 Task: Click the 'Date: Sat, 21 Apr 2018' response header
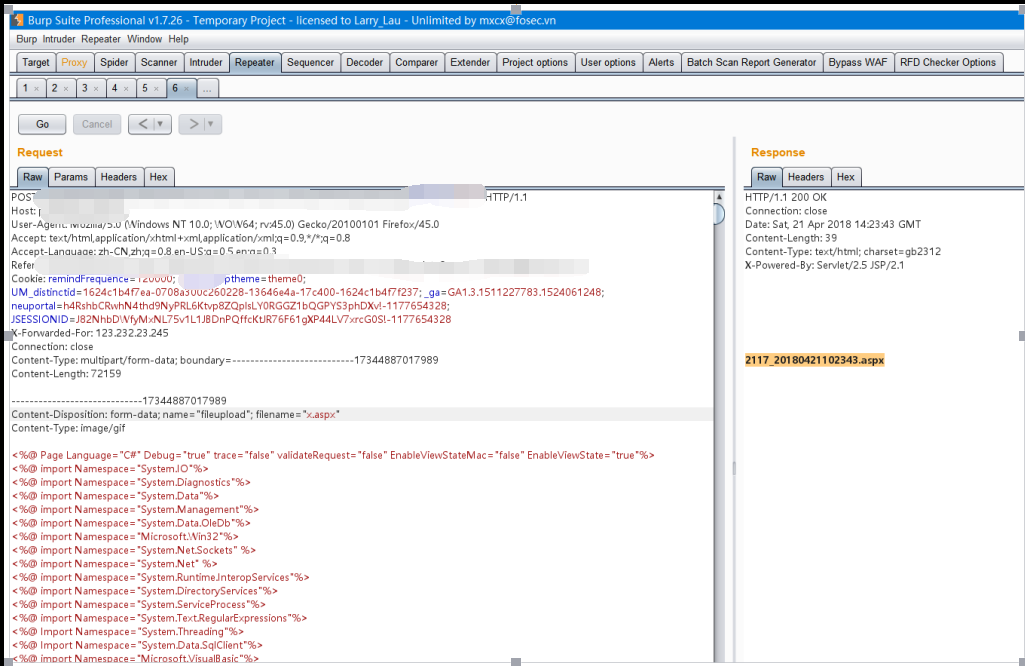point(833,224)
